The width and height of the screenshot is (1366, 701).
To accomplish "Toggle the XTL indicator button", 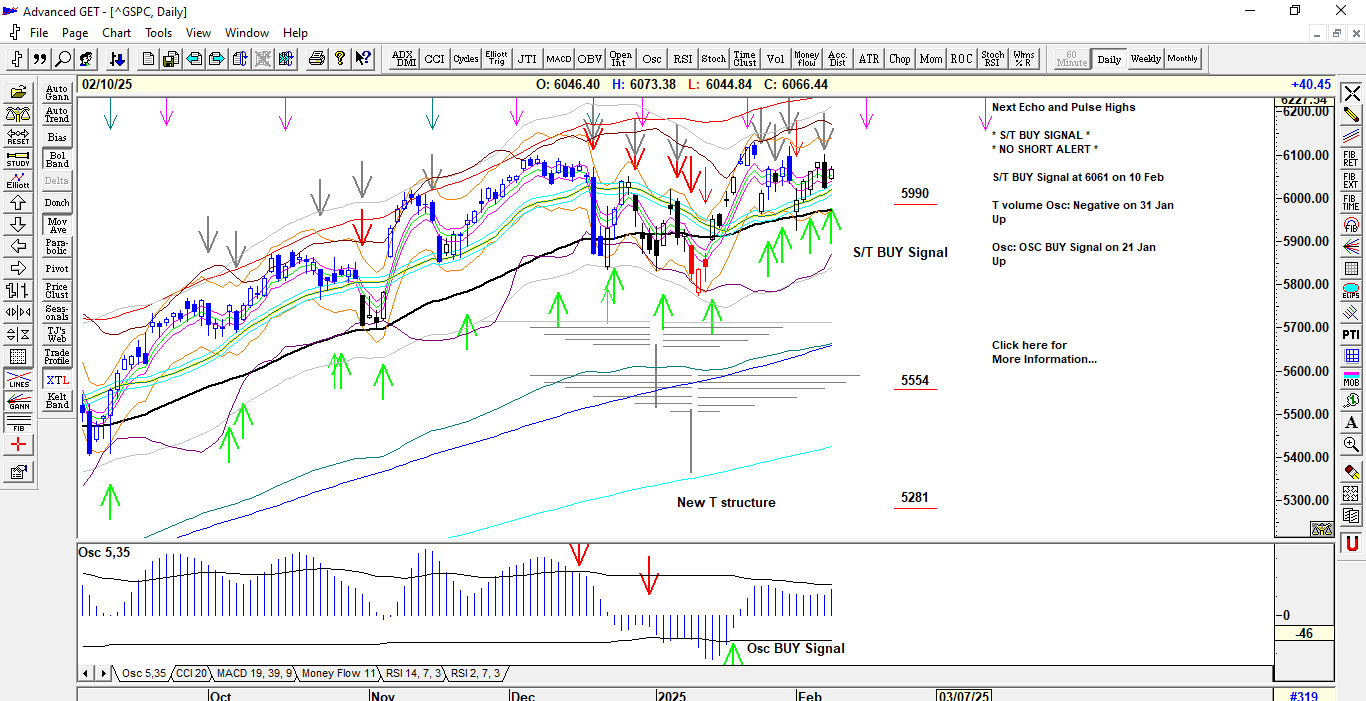I will tap(57, 380).
